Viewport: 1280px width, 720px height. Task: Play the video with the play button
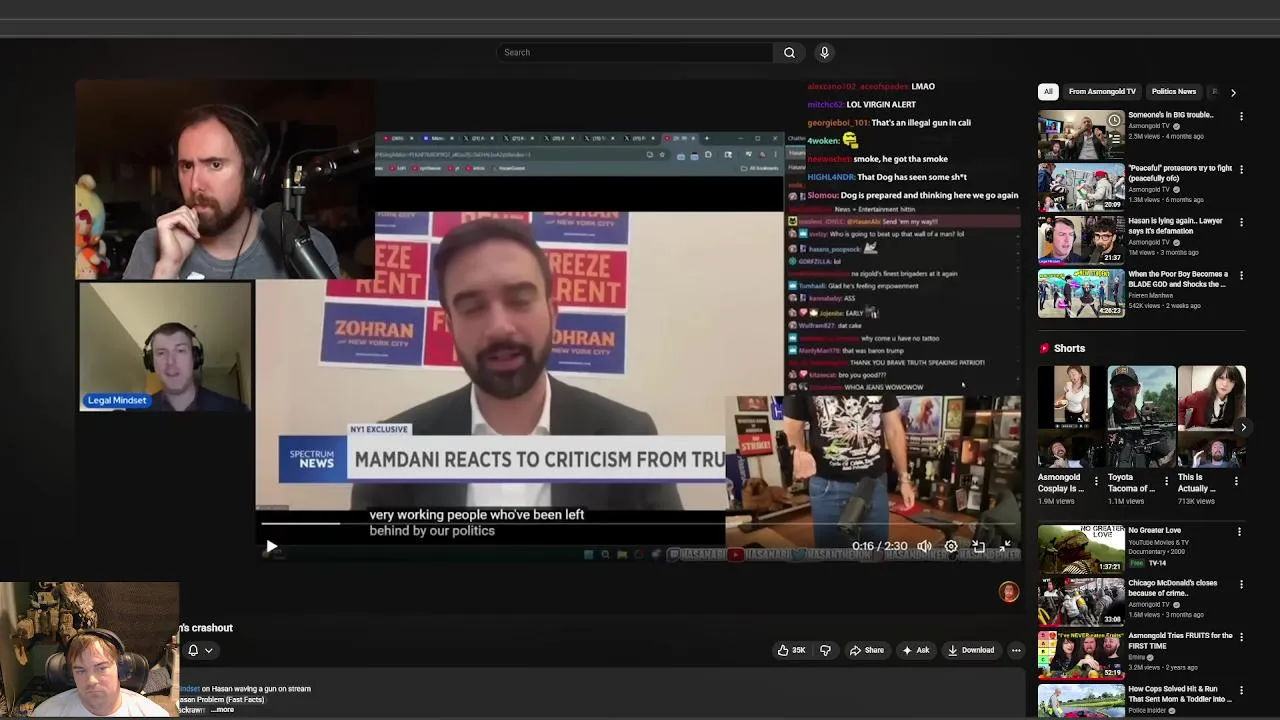click(271, 547)
